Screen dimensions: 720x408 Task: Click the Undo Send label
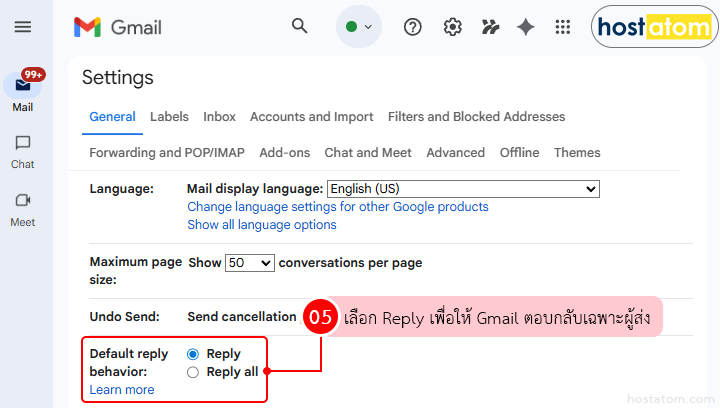(x=124, y=317)
